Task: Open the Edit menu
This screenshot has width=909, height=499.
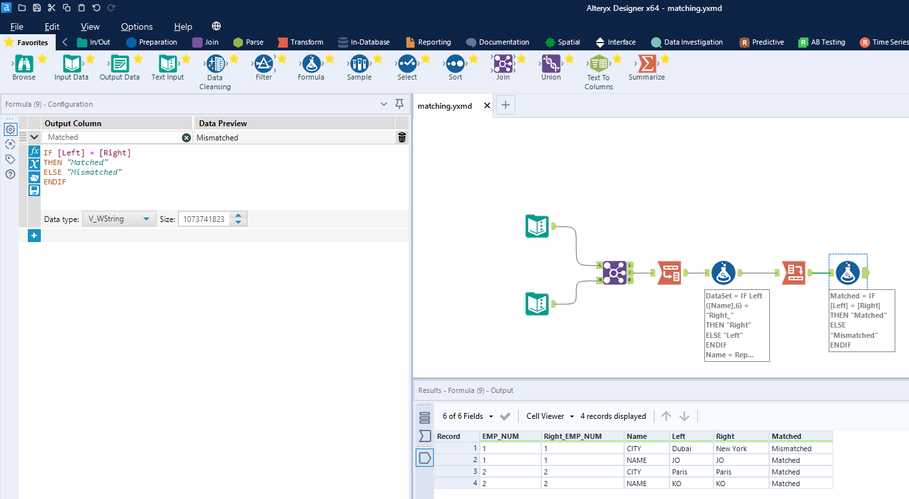Action: tap(52, 27)
